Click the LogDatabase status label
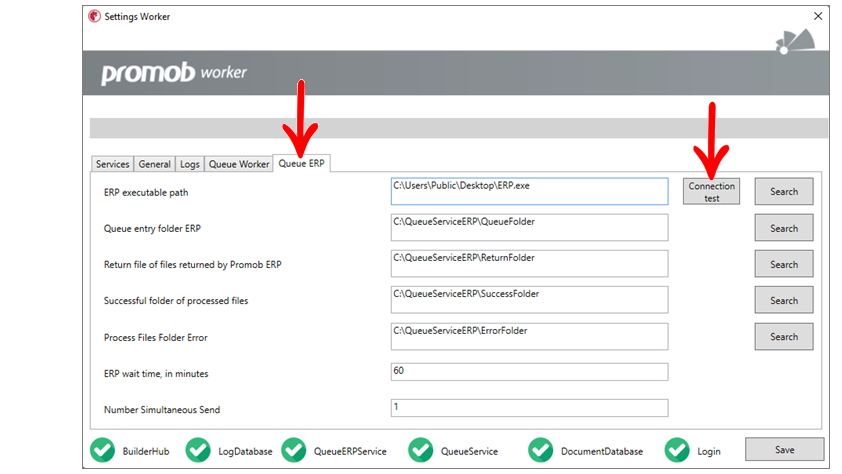842x474 pixels. tap(245, 451)
